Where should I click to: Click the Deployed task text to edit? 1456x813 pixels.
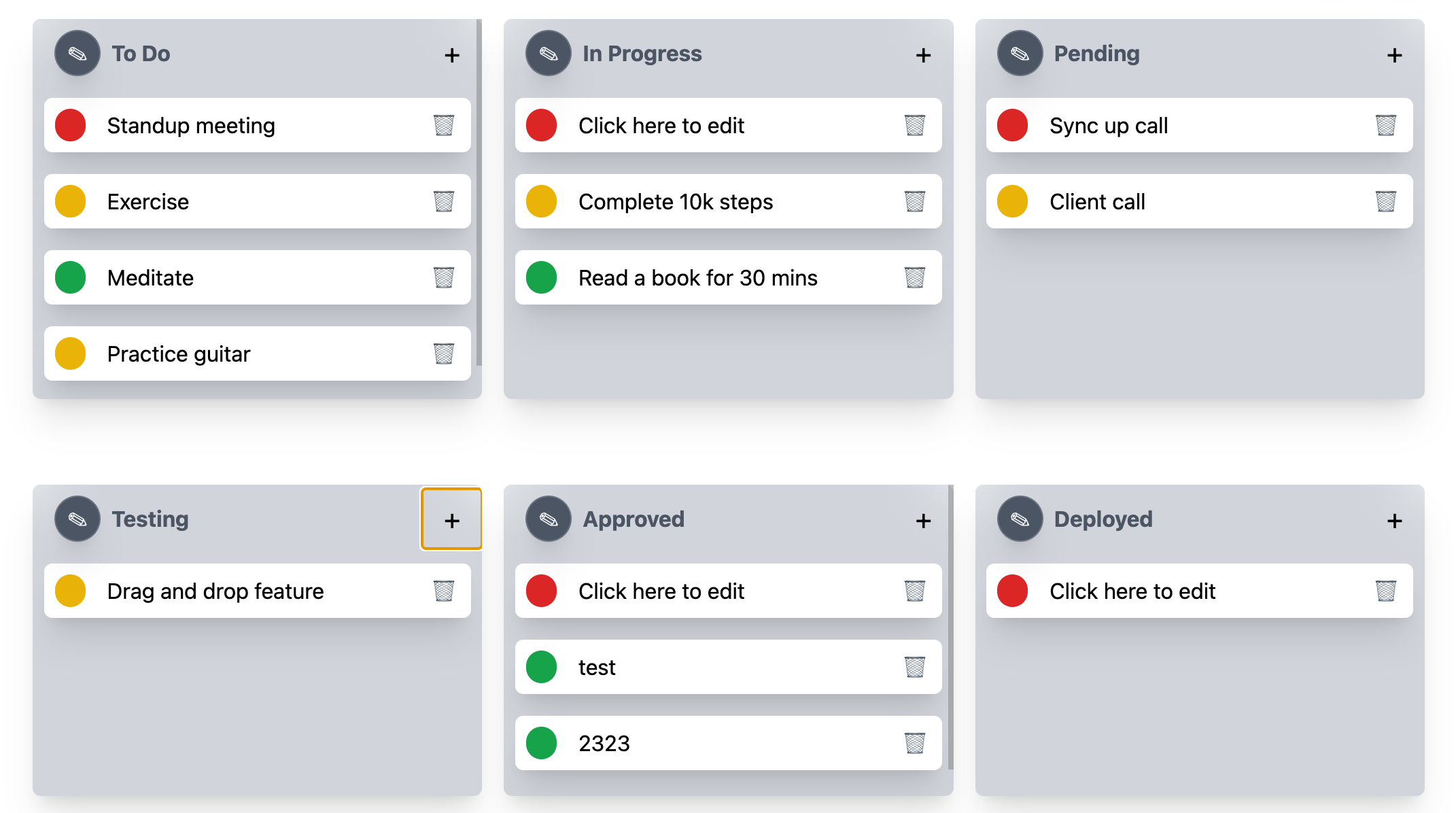tap(1132, 591)
